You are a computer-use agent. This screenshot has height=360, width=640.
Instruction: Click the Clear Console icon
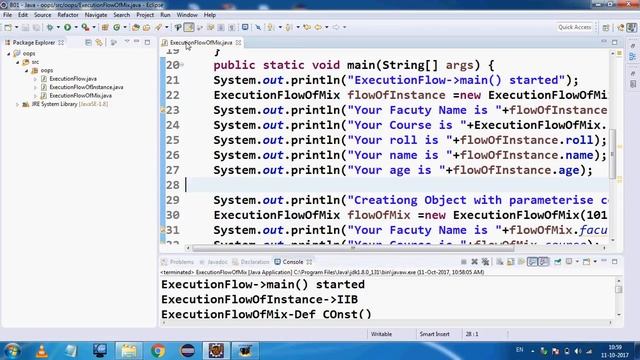coord(500,262)
